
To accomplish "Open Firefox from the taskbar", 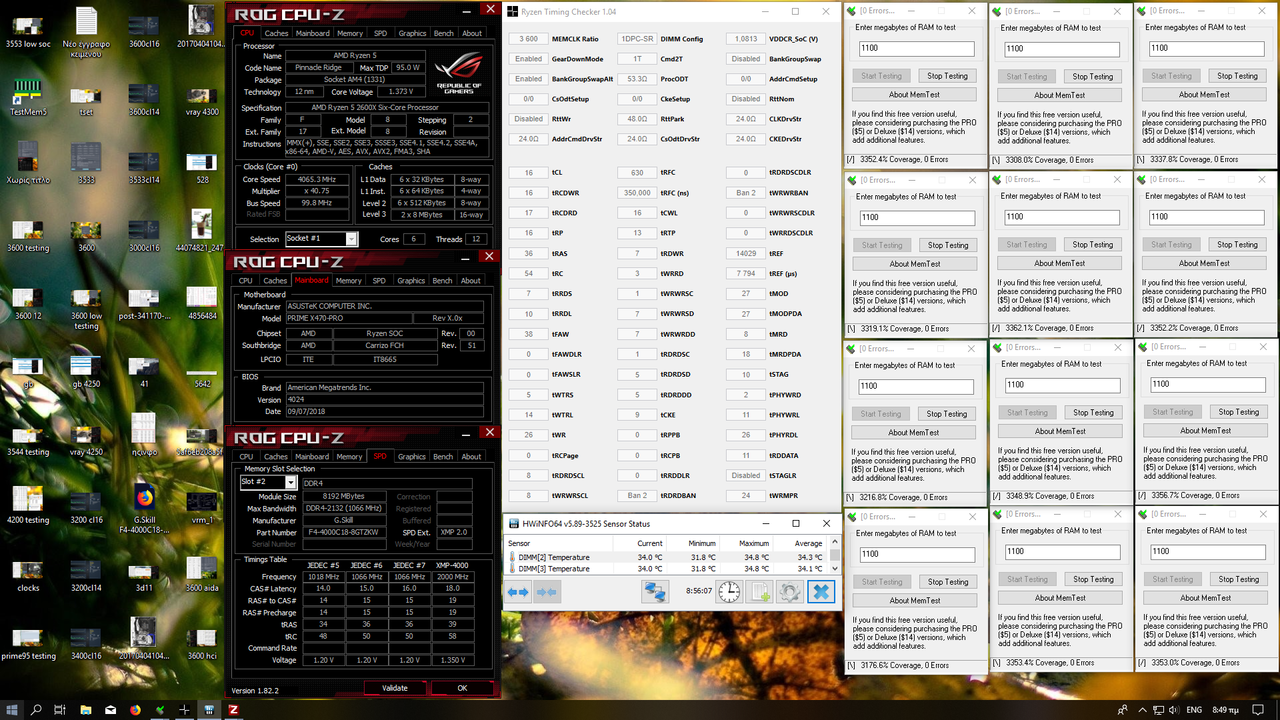I will [136, 709].
